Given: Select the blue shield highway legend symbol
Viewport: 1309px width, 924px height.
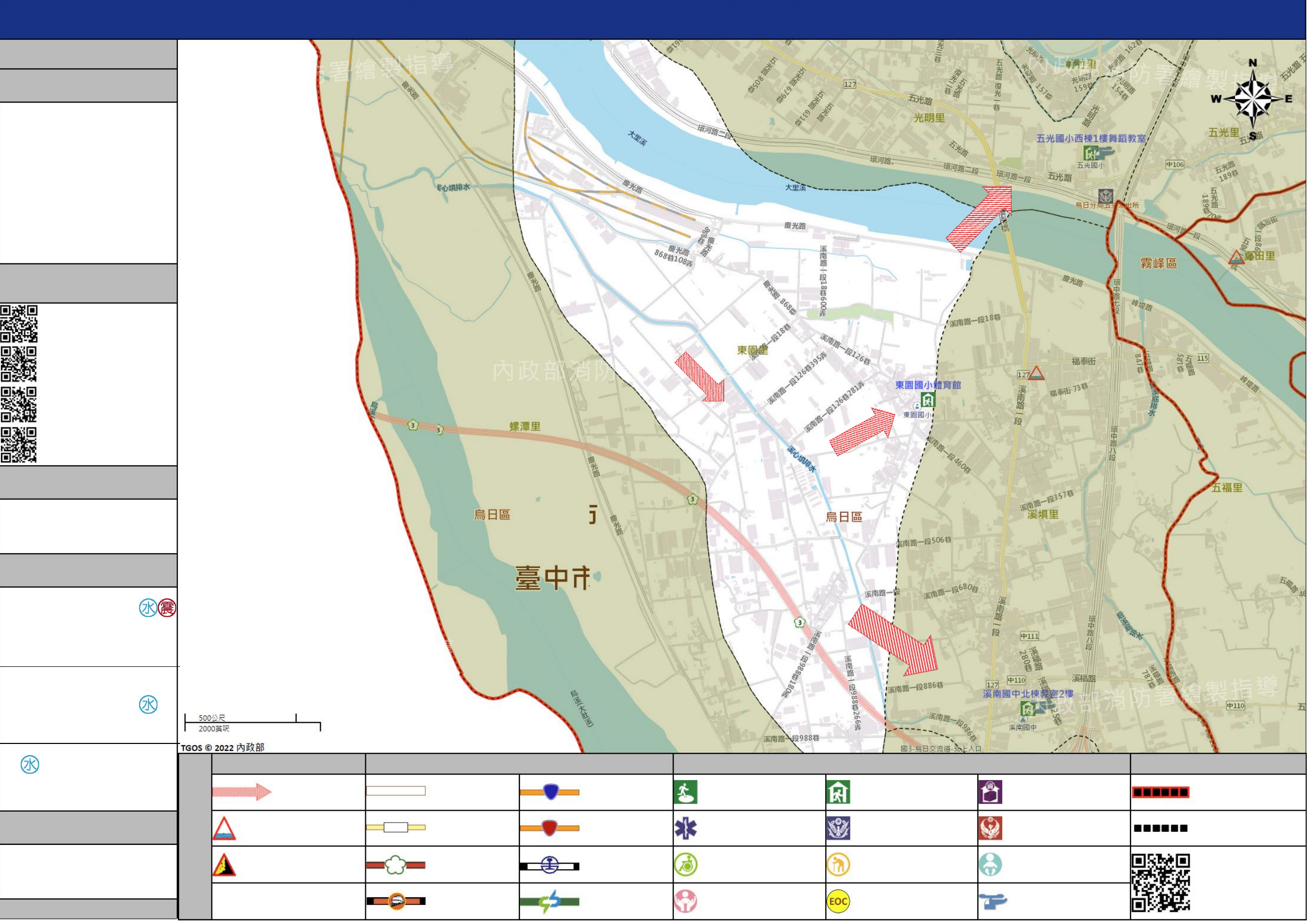Looking at the screenshot, I should (x=549, y=792).
